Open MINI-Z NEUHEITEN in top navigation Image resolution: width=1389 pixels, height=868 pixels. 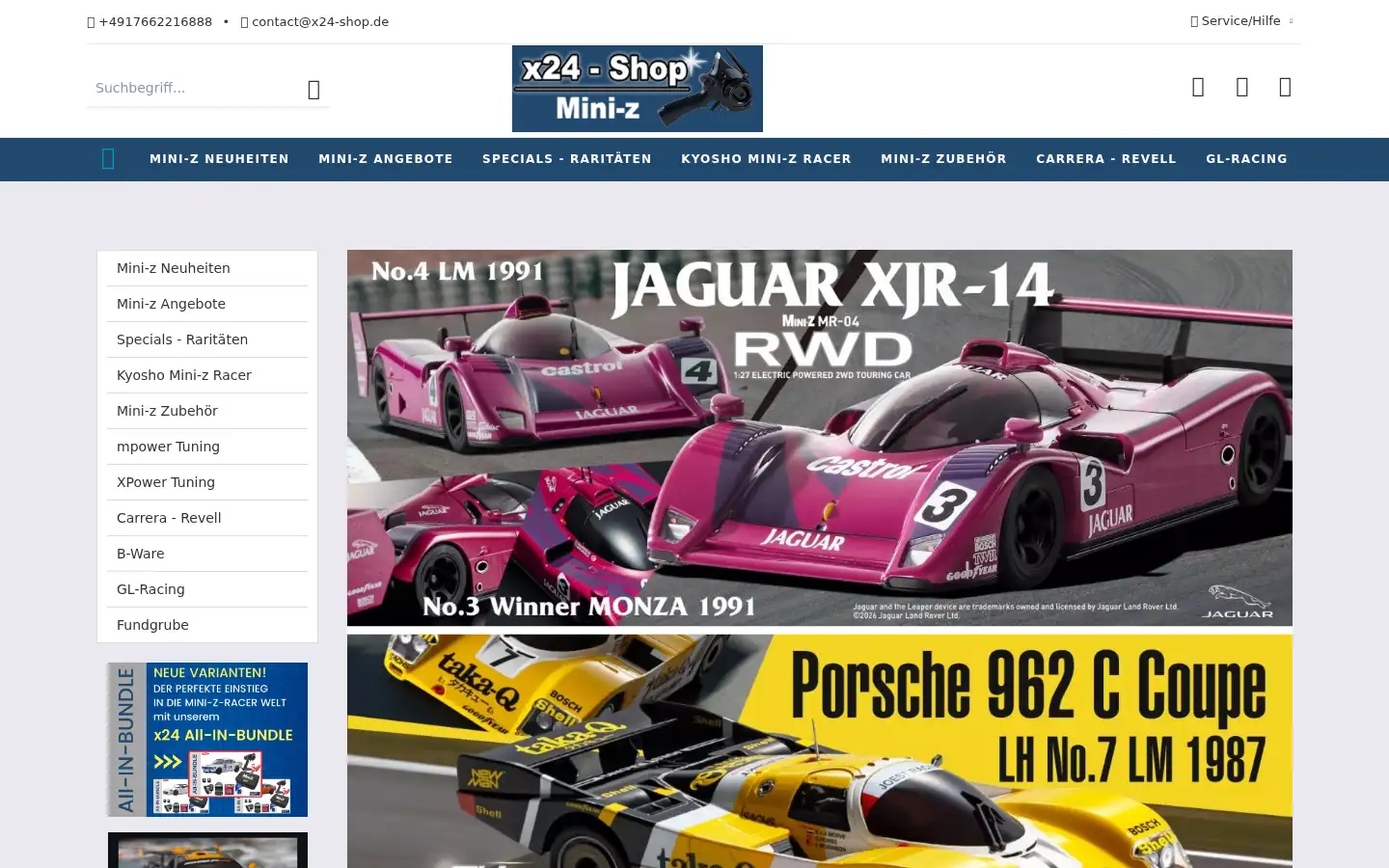click(x=219, y=159)
